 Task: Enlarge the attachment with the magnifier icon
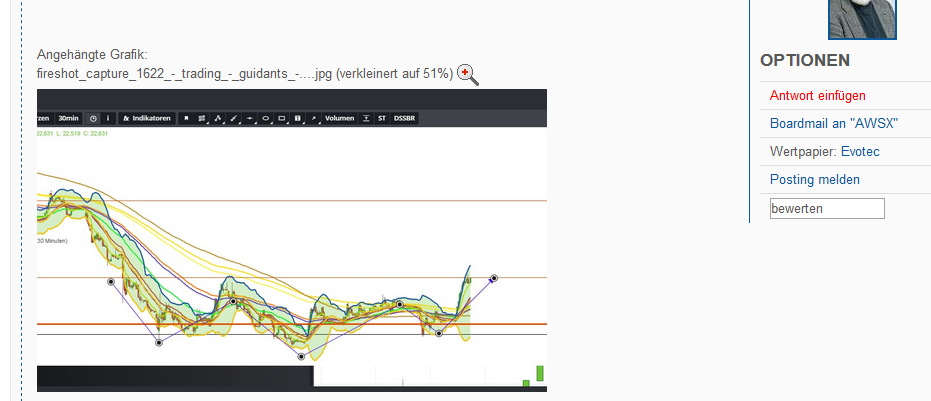point(467,74)
